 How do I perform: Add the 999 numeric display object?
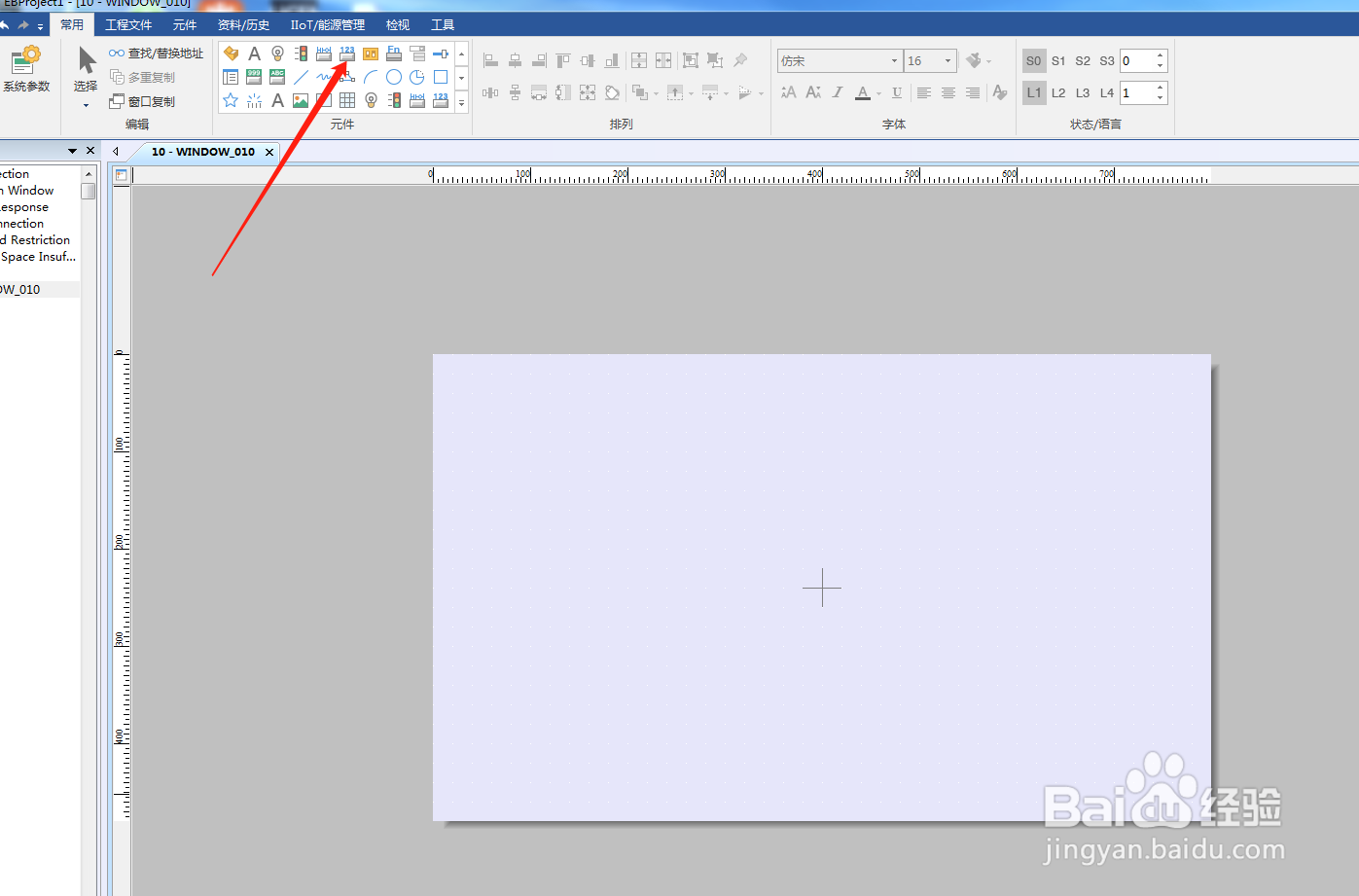[254, 77]
